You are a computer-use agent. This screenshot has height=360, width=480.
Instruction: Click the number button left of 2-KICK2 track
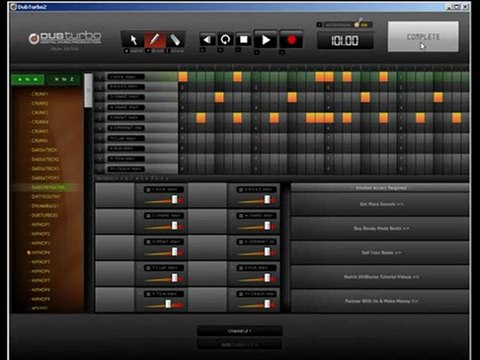100,87
